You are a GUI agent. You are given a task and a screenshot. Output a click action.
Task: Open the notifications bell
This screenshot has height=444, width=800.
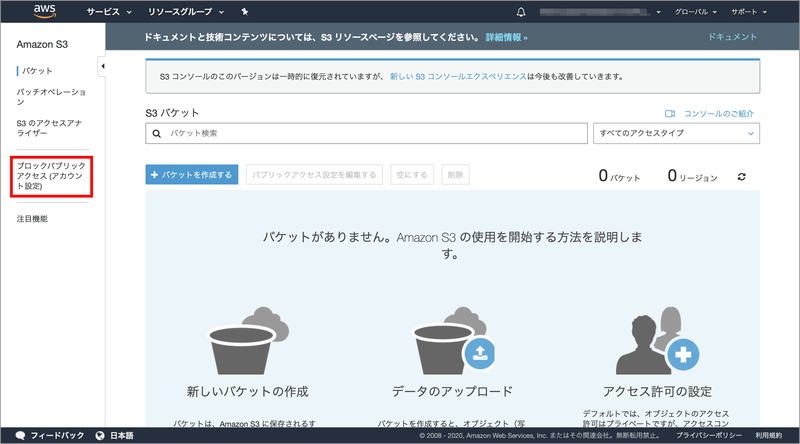tap(521, 12)
